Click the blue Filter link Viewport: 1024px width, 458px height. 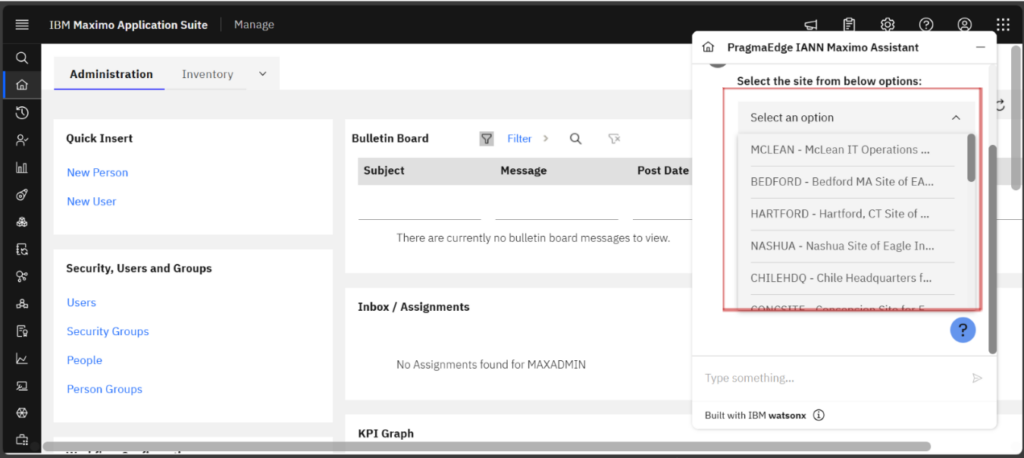[519, 139]
